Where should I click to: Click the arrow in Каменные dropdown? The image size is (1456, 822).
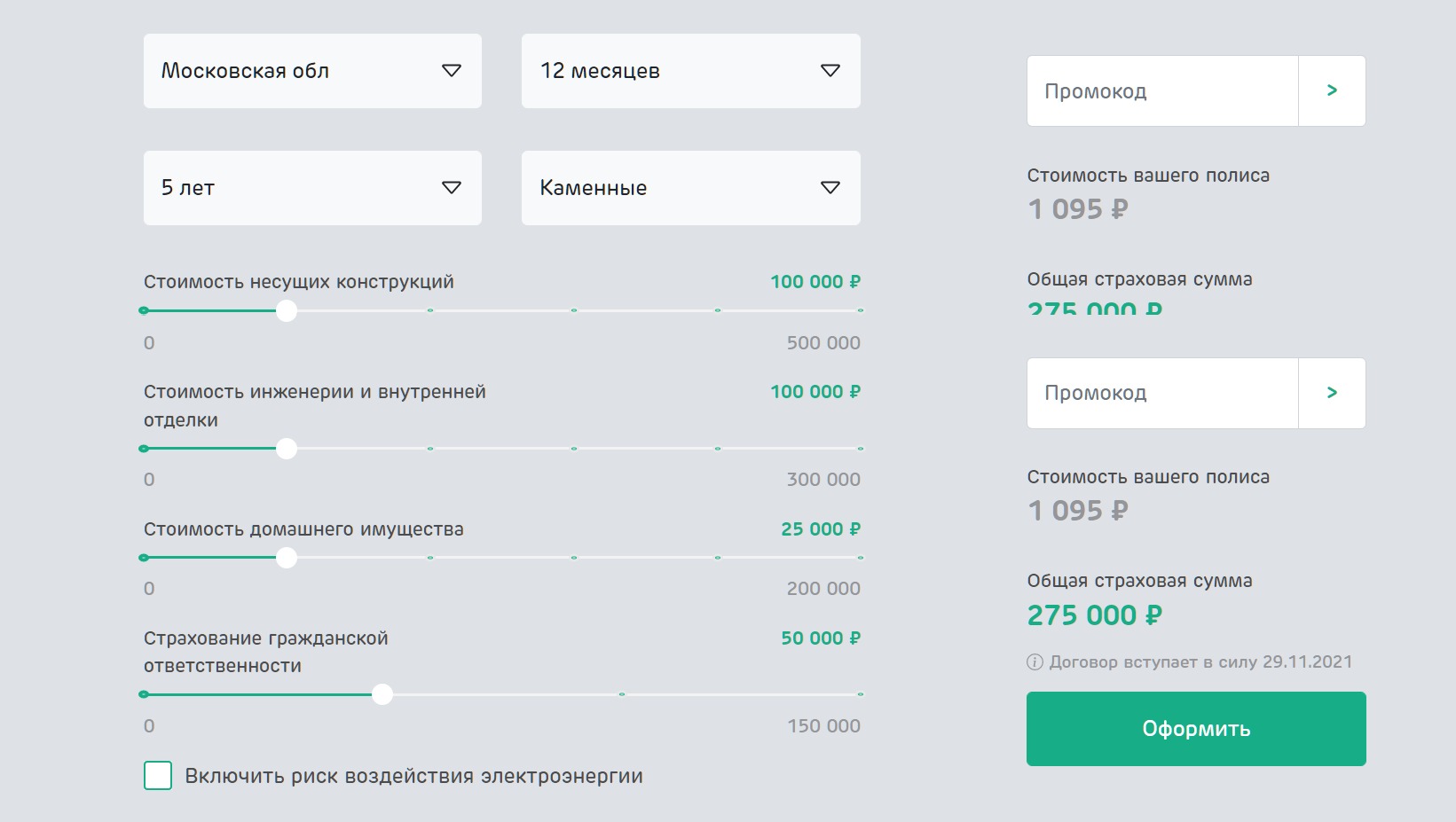(x=830, y=188)
